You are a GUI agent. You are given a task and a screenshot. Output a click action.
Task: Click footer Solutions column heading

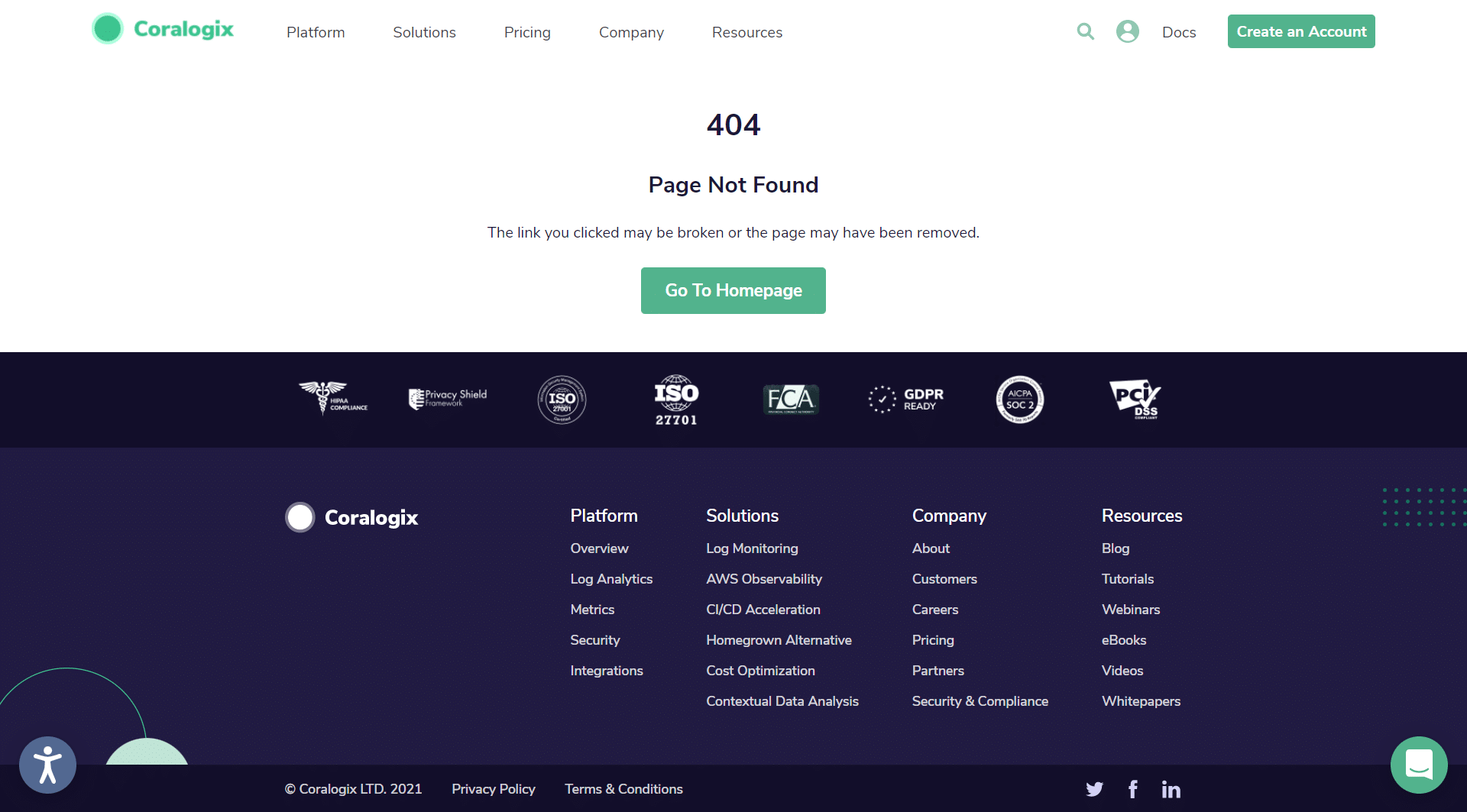742,516
